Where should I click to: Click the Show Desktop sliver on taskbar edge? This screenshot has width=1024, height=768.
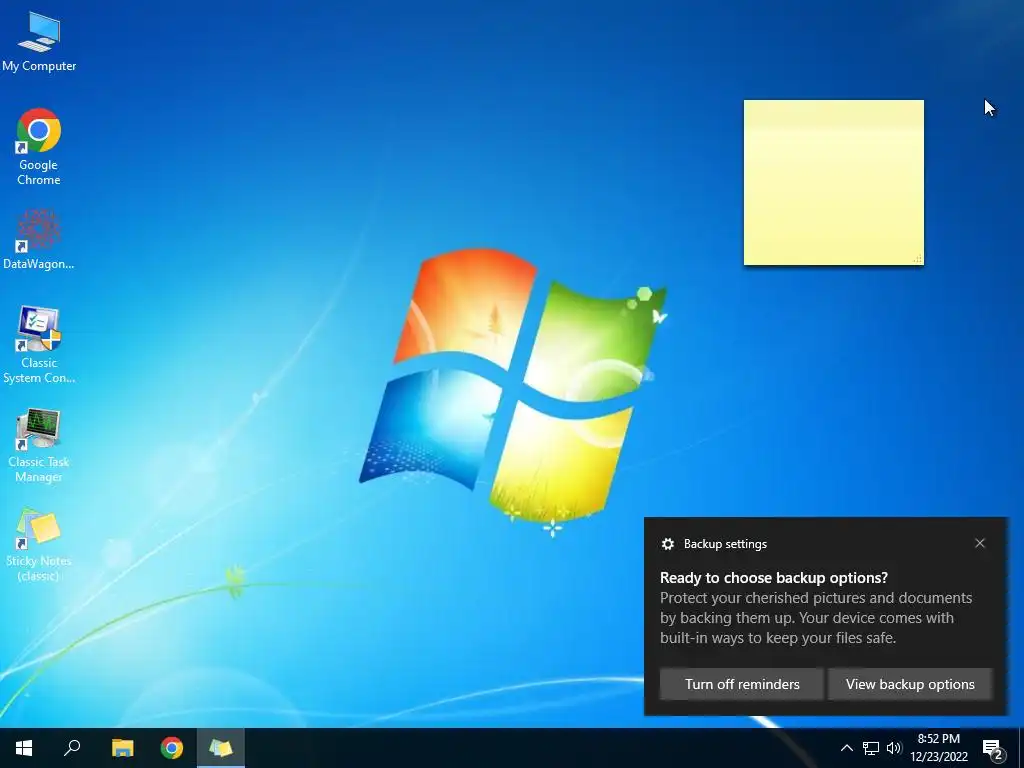pos(1021,748)
